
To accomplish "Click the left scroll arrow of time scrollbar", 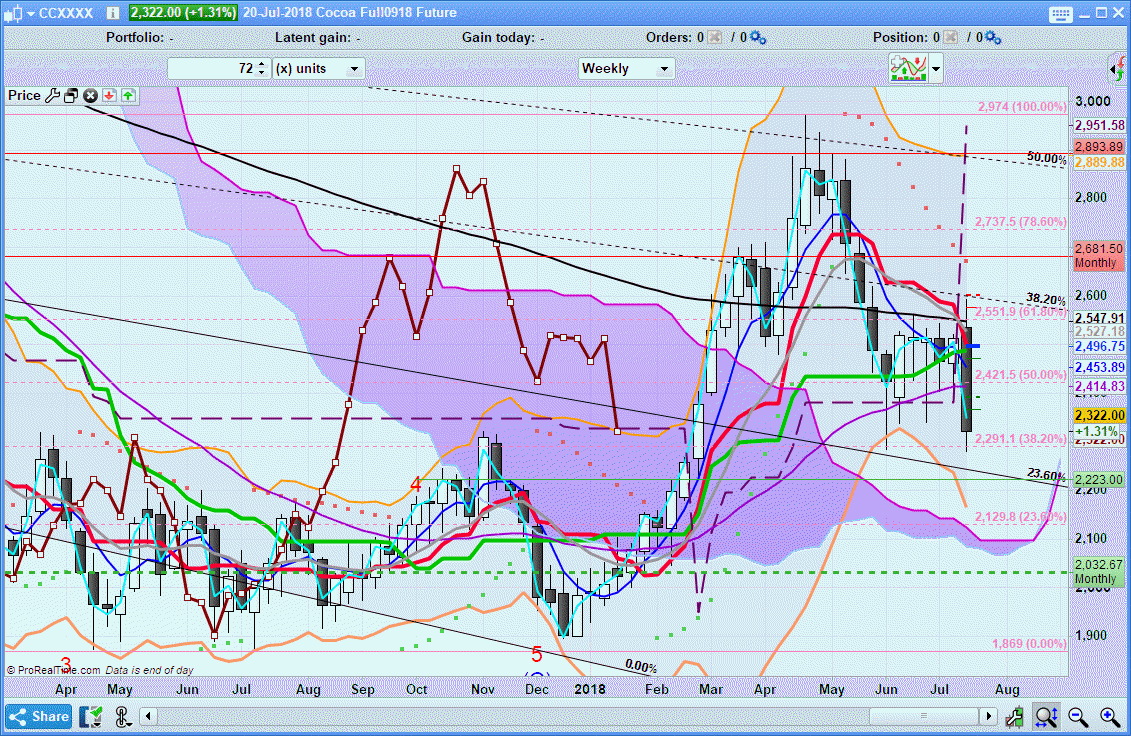I will [x=149, y=717].
